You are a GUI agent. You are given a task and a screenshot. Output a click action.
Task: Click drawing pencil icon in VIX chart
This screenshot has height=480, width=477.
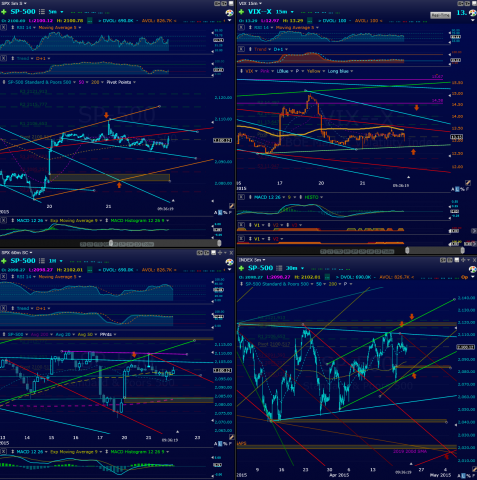click(x=468, y=183)
